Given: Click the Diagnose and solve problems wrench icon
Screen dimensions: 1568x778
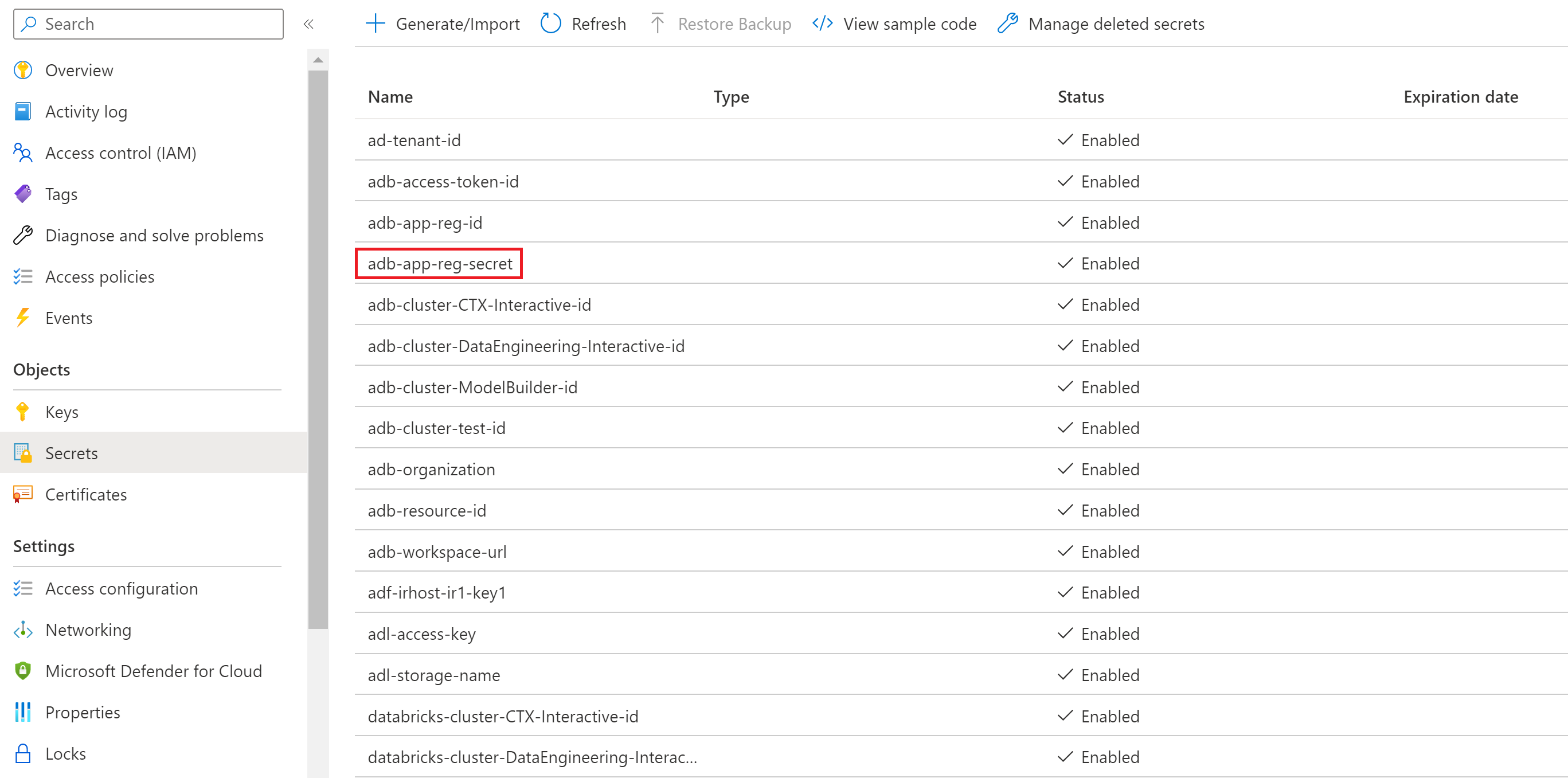Looking at the screenshot, I should click(23, 235).
